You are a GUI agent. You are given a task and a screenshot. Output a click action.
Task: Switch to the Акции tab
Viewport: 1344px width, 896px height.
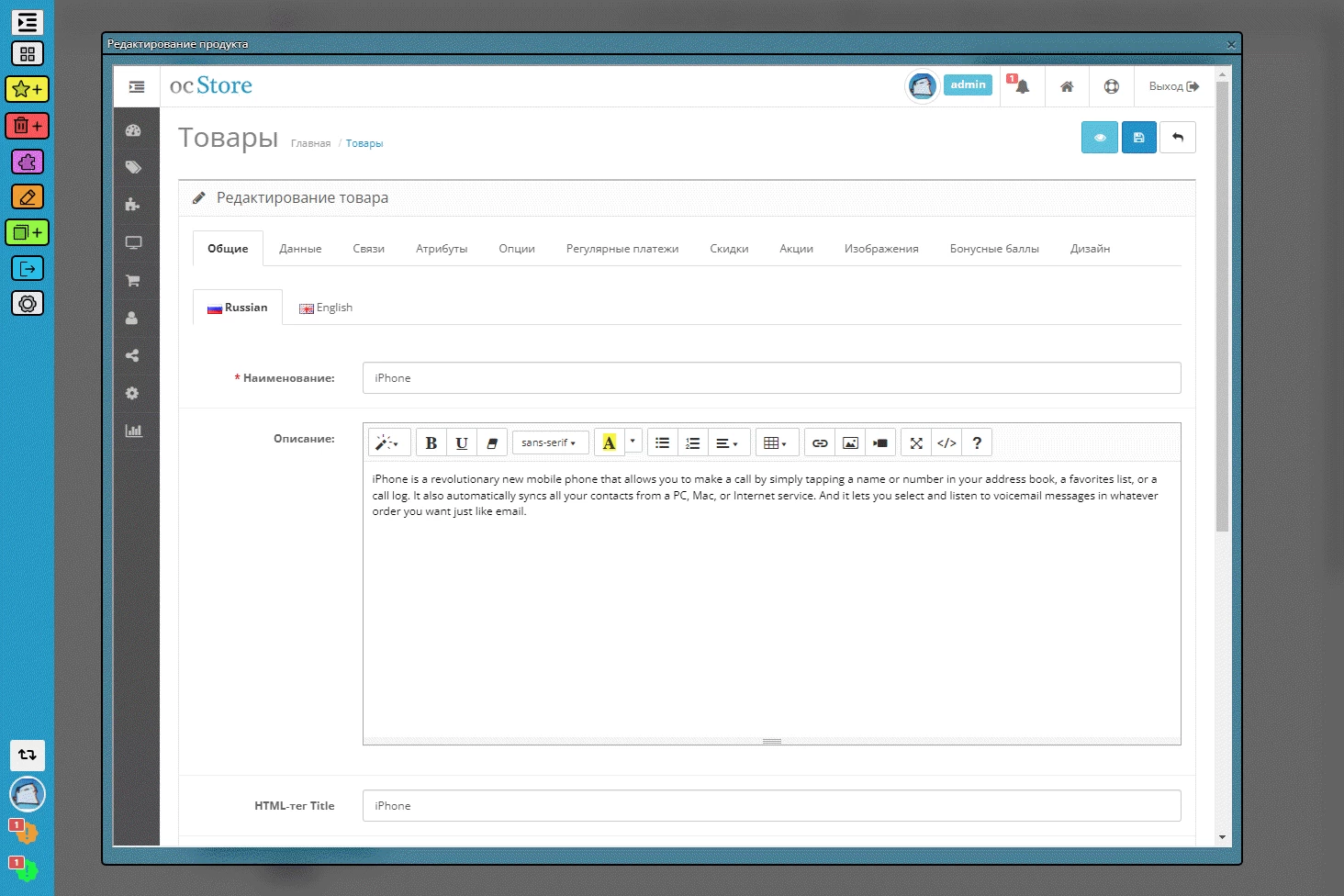[x=797, y=249]
